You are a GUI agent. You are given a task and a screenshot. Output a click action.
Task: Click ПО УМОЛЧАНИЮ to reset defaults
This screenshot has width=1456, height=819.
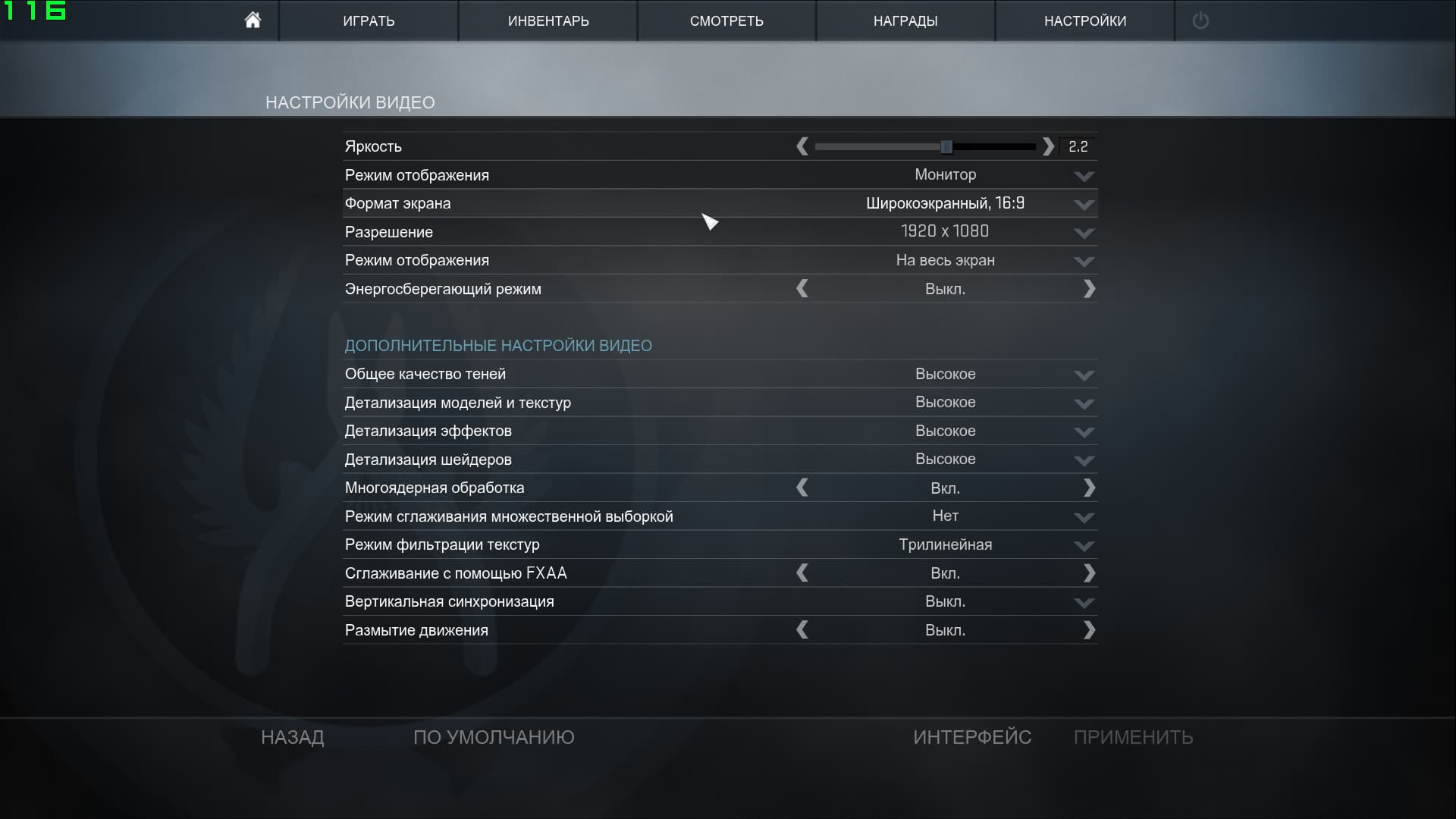(x=494, y=737)
